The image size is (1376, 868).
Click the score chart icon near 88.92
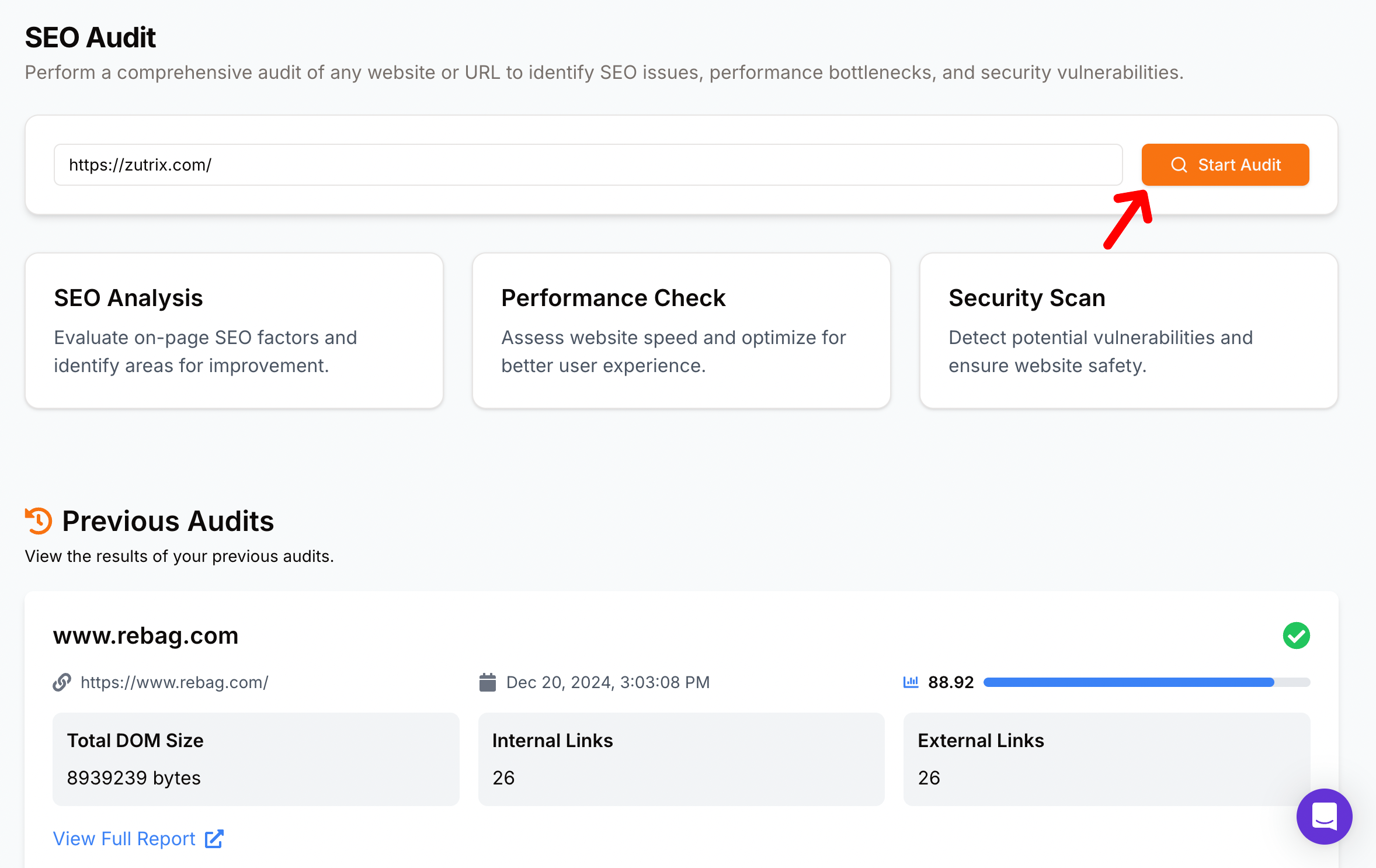(x=911, y=682)
